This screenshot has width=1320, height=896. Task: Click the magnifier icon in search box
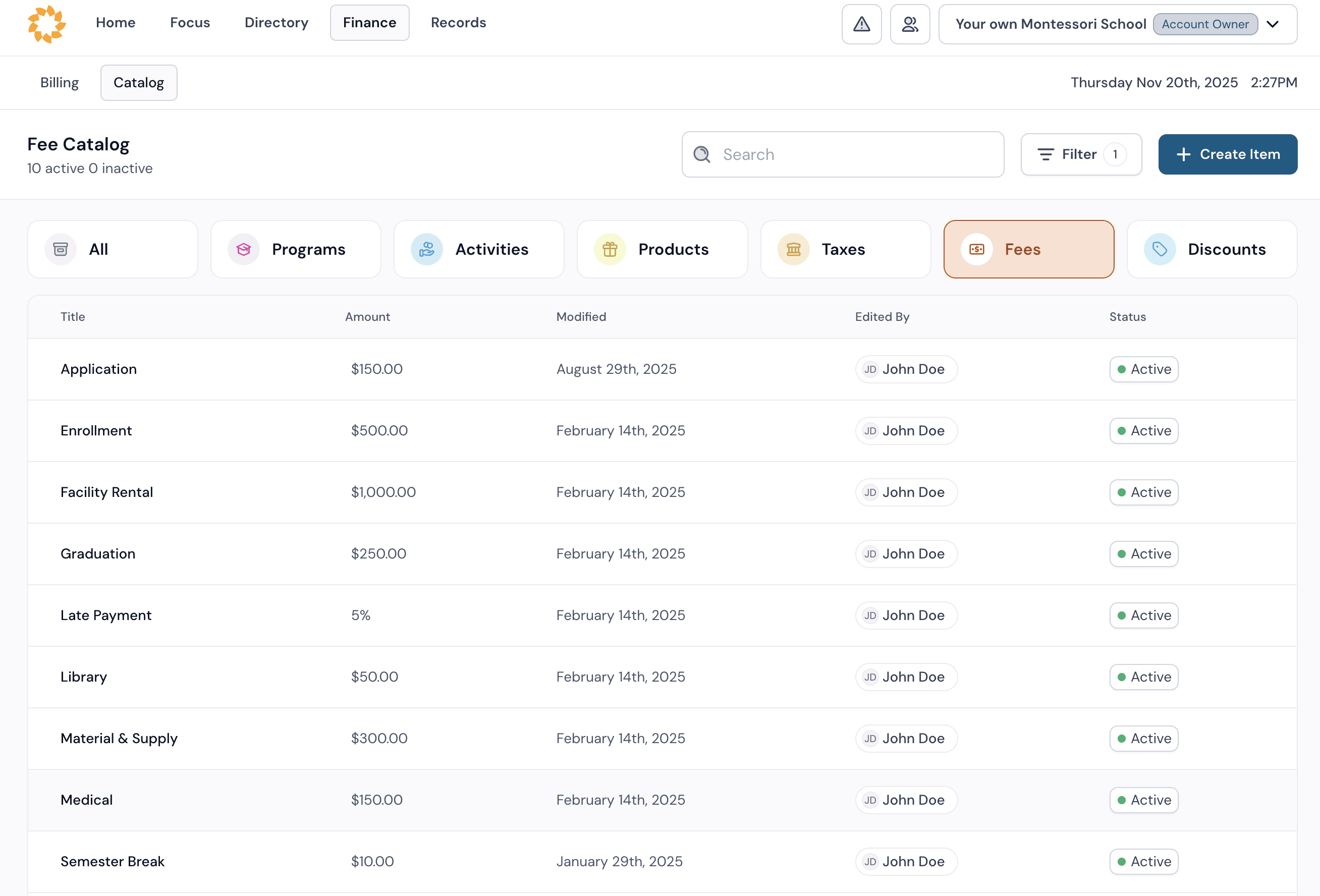(x=702, y=154)
